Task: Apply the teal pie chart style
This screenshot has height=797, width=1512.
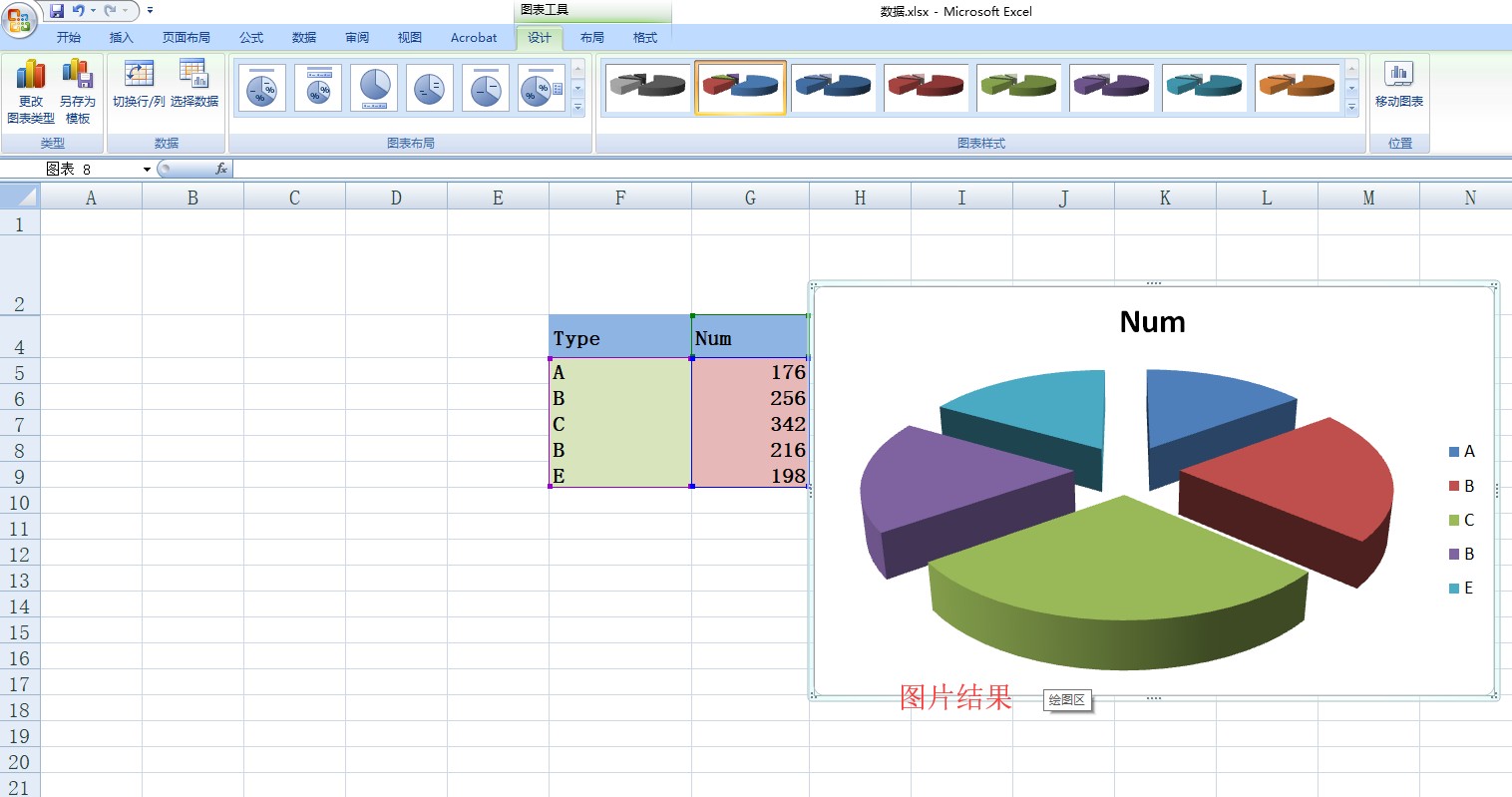Action: click(1204, 88)
